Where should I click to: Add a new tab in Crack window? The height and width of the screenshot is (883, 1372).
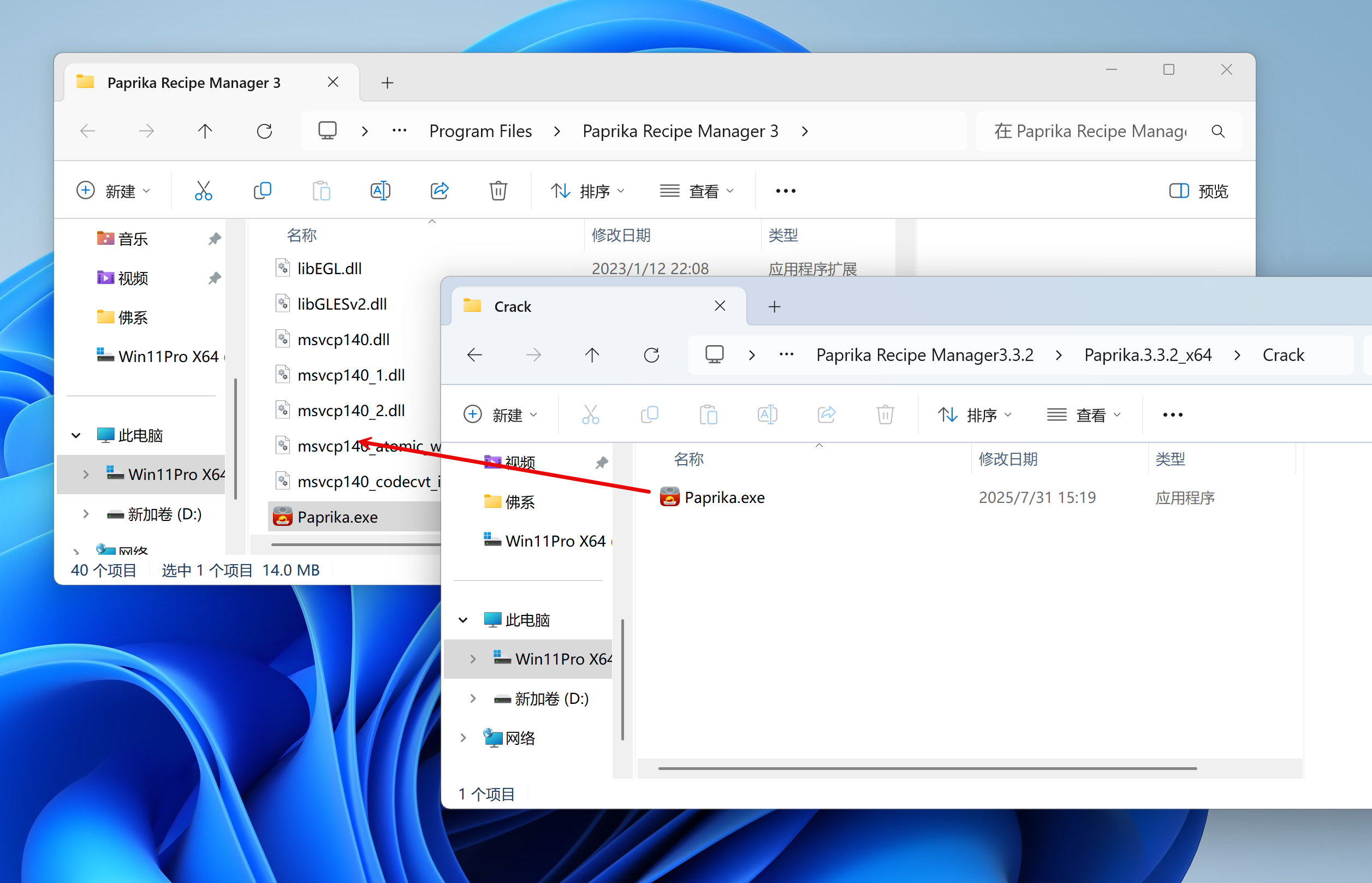[x=774, y=307]
